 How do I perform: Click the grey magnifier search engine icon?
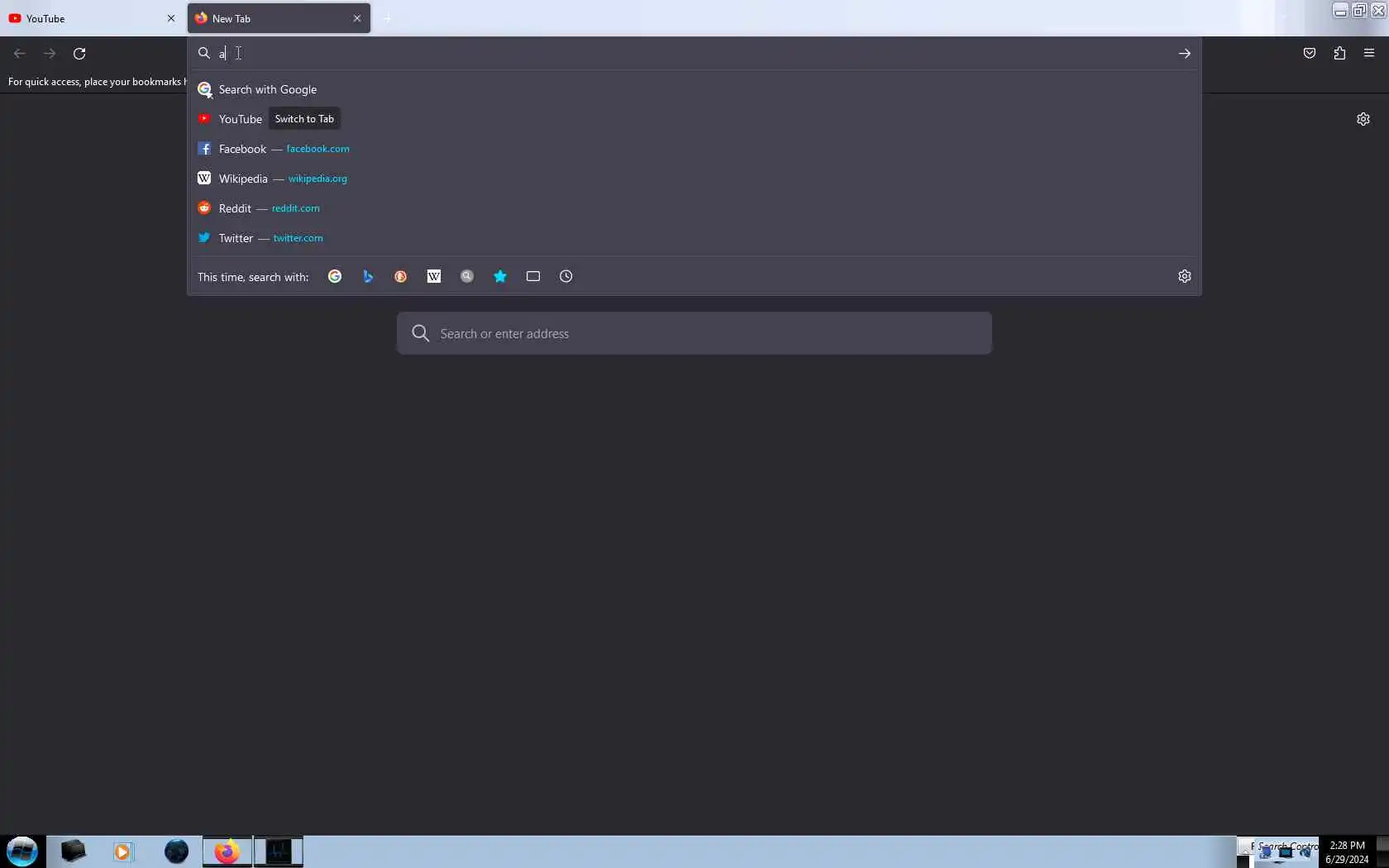tap(467, 276)
